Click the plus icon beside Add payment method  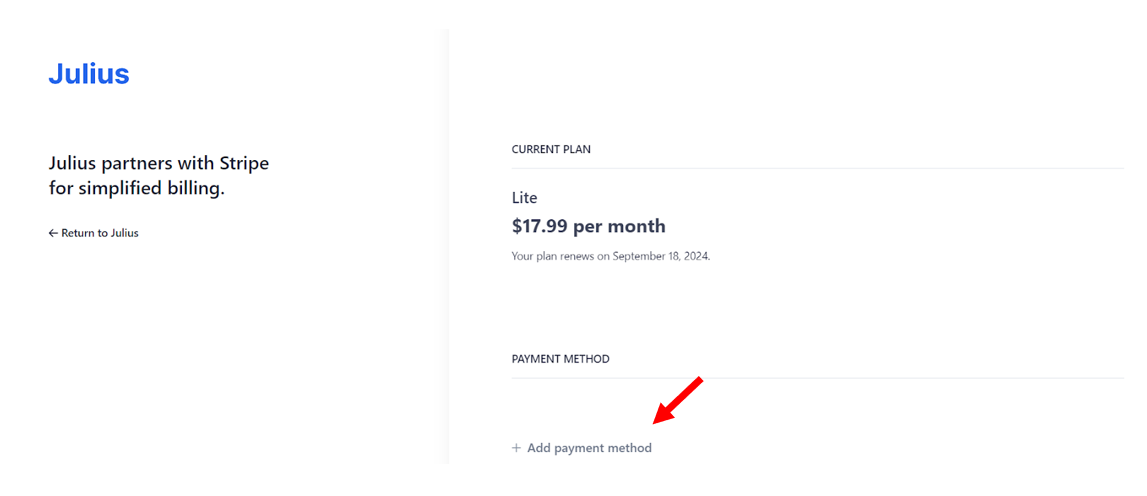(516, 448)
